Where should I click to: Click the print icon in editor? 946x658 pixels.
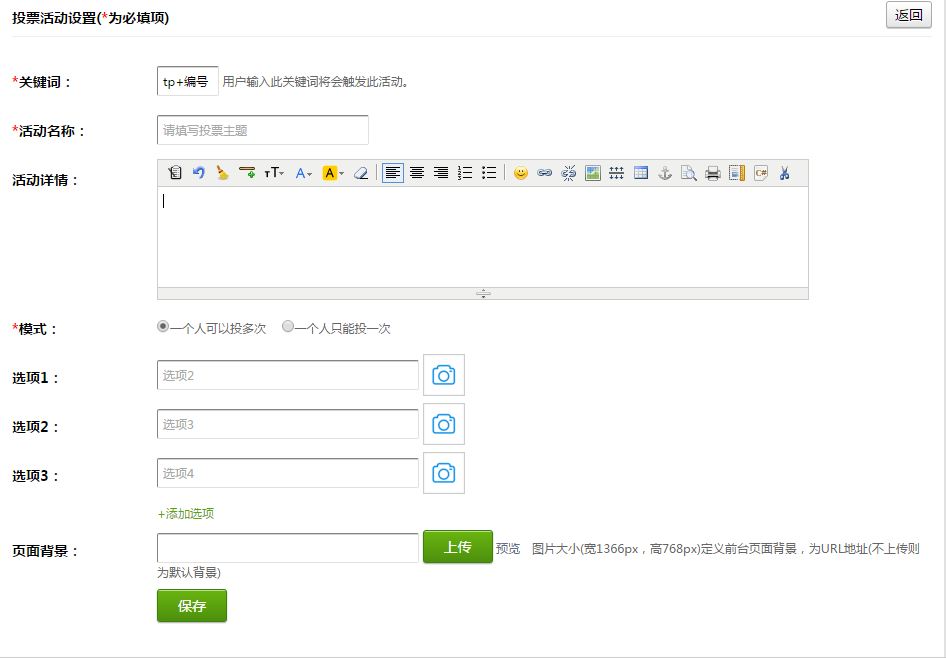(713, 173)
